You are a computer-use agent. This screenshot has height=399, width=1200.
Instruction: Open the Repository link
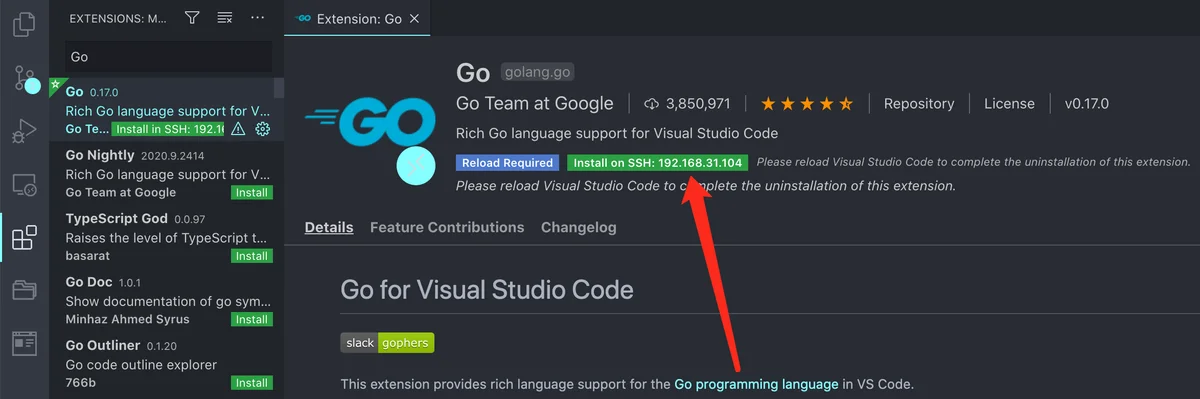919,103
